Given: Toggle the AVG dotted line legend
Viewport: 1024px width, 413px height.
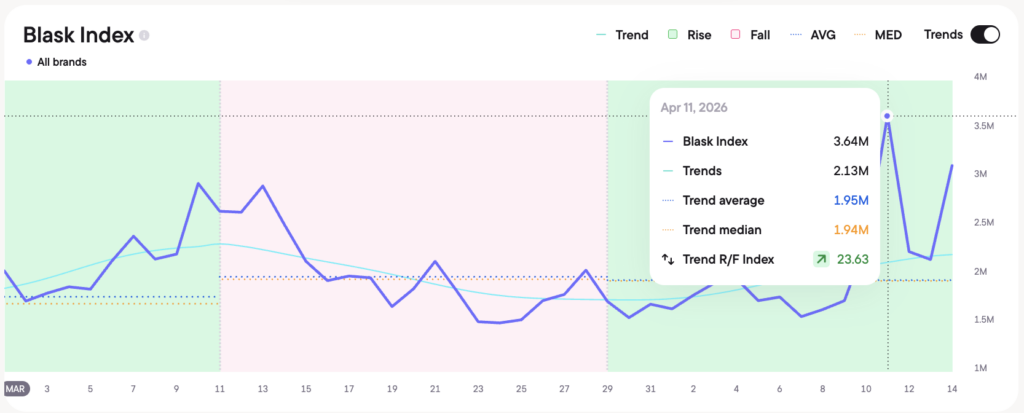Looking at the screenshot, I should (798, 35).
